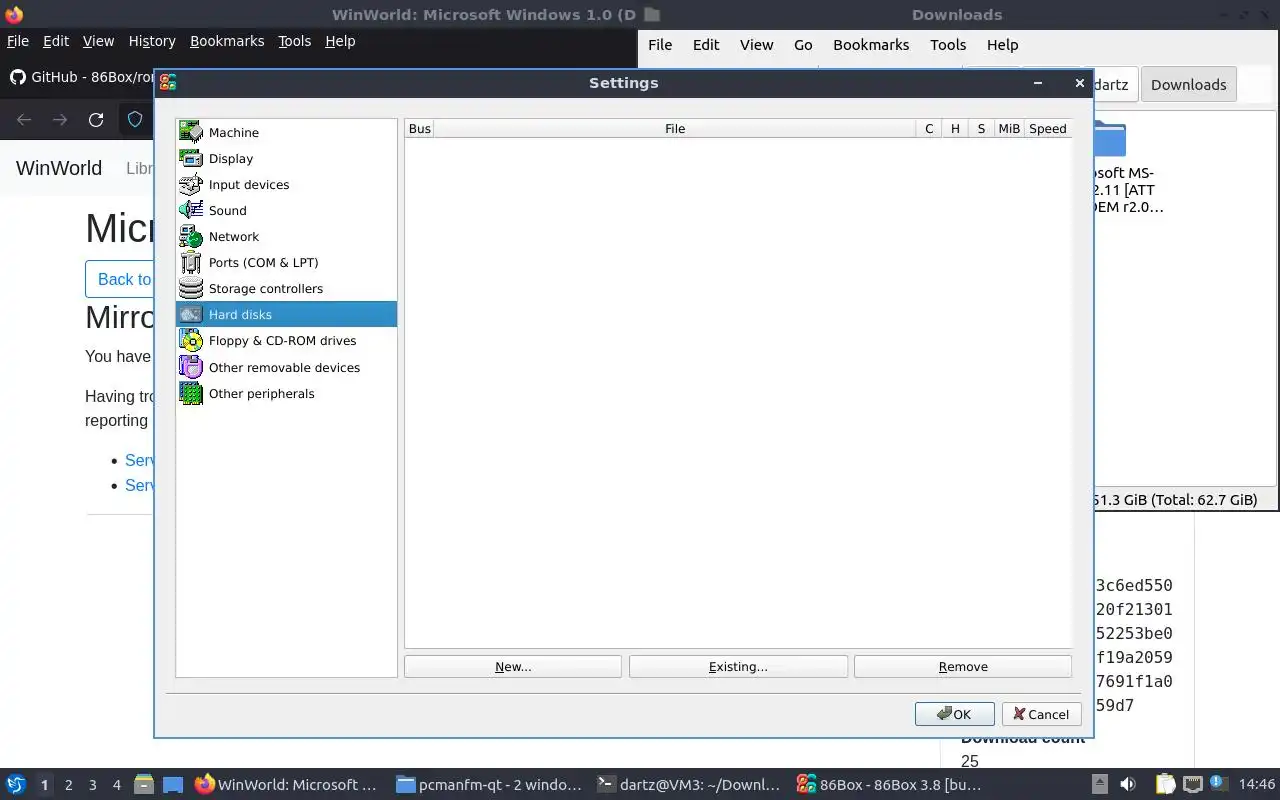
Task: Open clipboard manager tray icon
Action: tap(1165, 785)
